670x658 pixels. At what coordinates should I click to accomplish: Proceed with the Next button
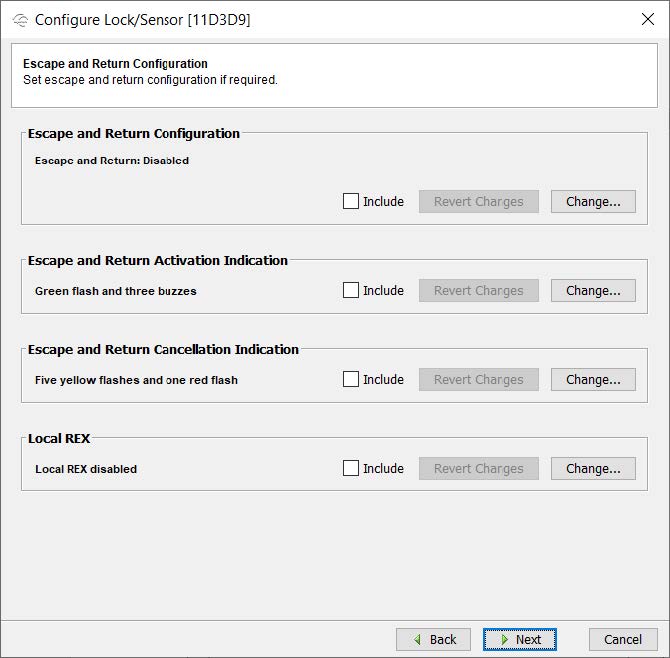tap(519, 639)
